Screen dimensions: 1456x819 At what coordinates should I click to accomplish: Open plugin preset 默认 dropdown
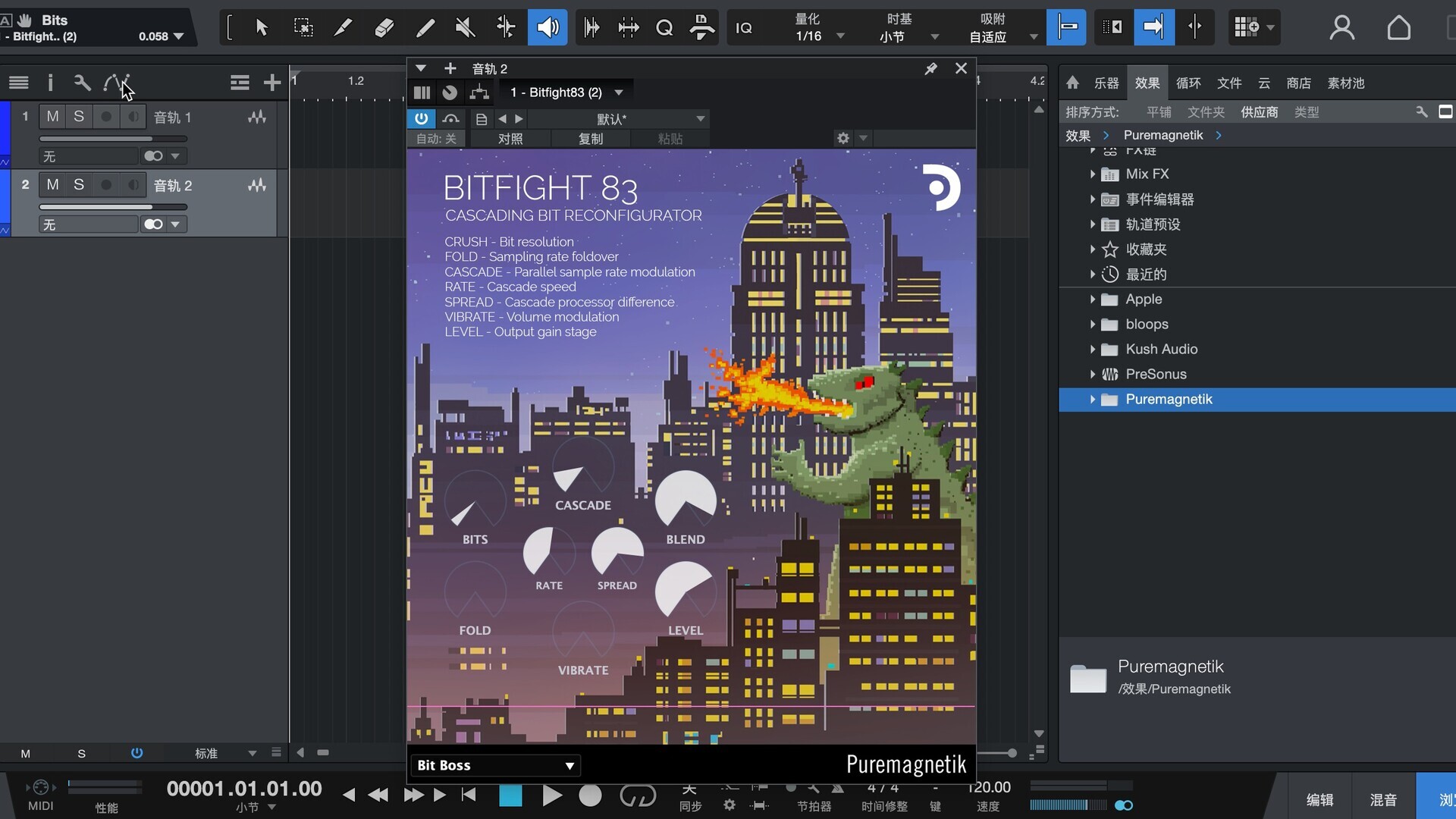click(x=618, y=118)
